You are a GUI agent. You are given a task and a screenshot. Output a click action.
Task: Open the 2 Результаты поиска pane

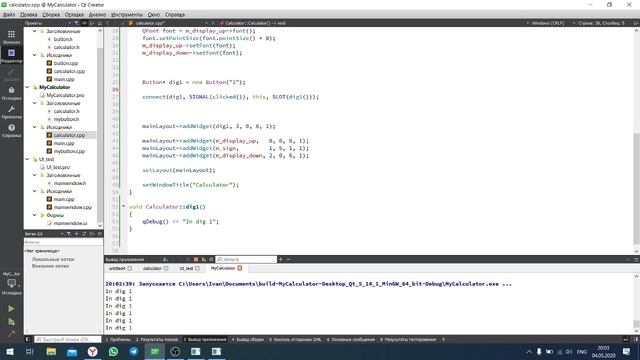click(x=157, y=340)
